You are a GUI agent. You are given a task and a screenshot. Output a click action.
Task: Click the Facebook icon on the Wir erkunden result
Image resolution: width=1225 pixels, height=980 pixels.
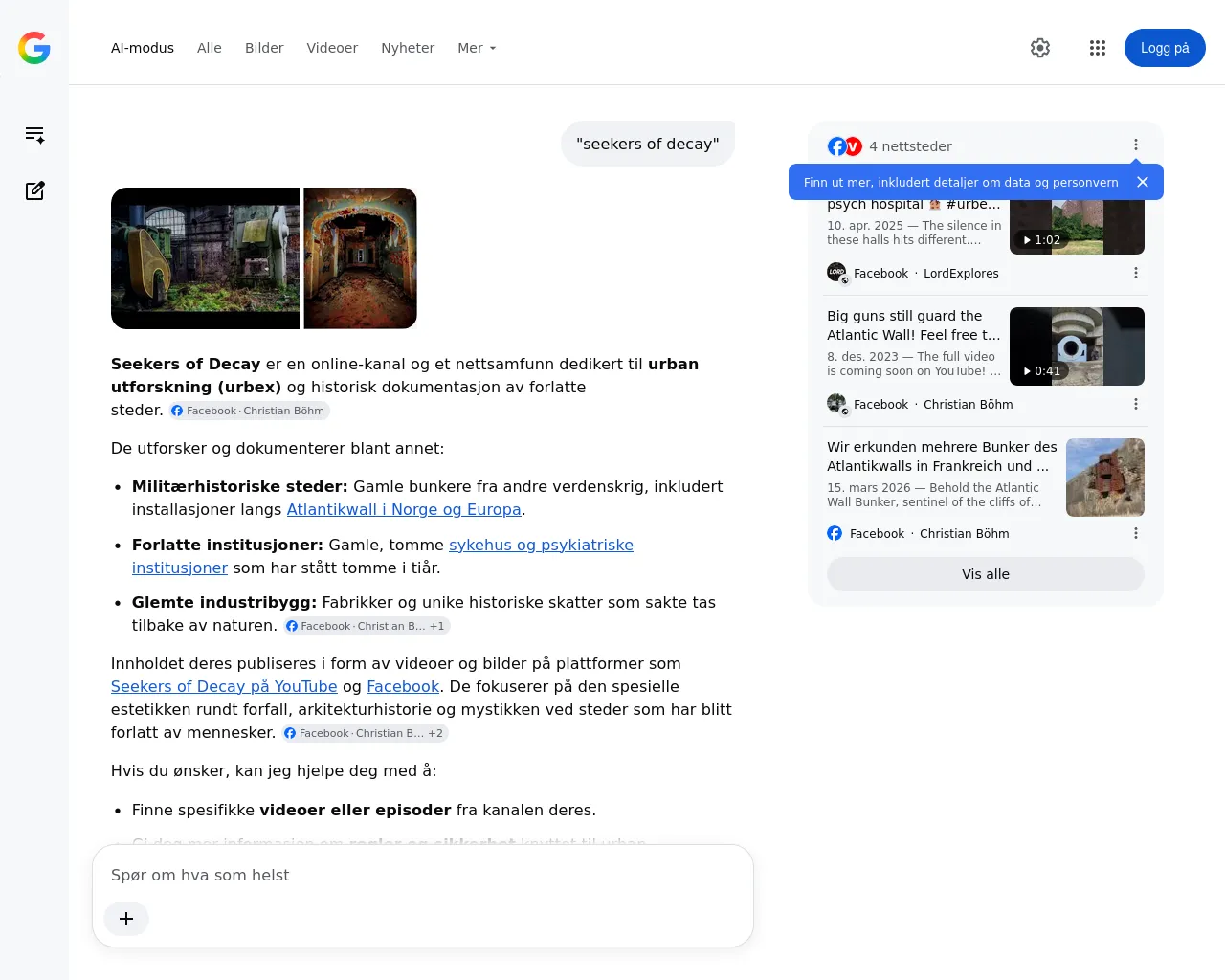(835, 533)
